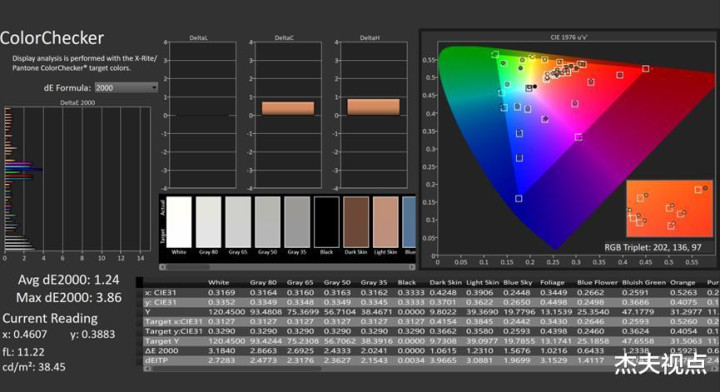Select the Gray 50 swatch
Image resolution: width=720 pixels, height=392 pixels.
[x=267, y=222]
